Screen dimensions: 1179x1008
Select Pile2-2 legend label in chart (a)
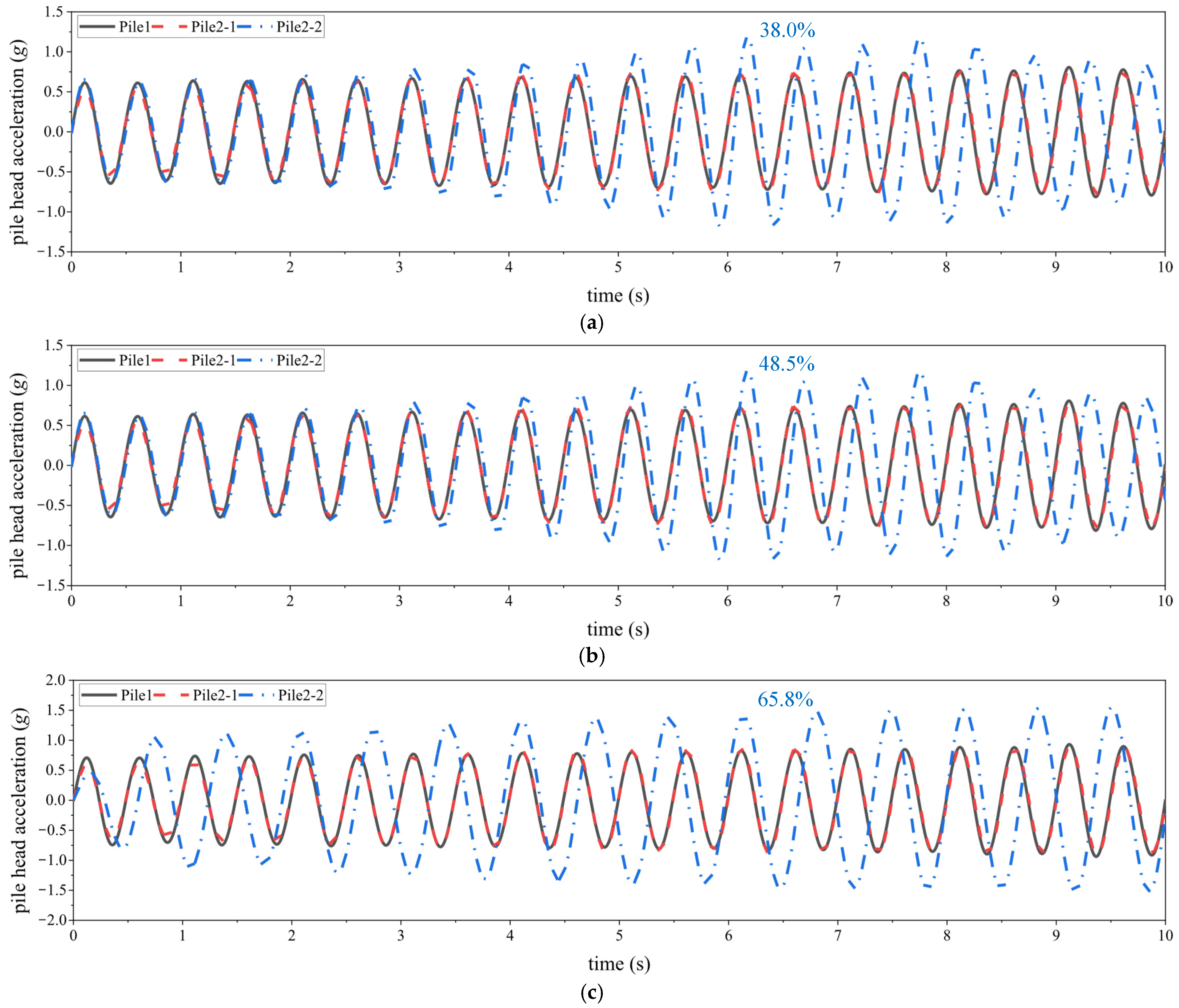(x=299, y=27)
